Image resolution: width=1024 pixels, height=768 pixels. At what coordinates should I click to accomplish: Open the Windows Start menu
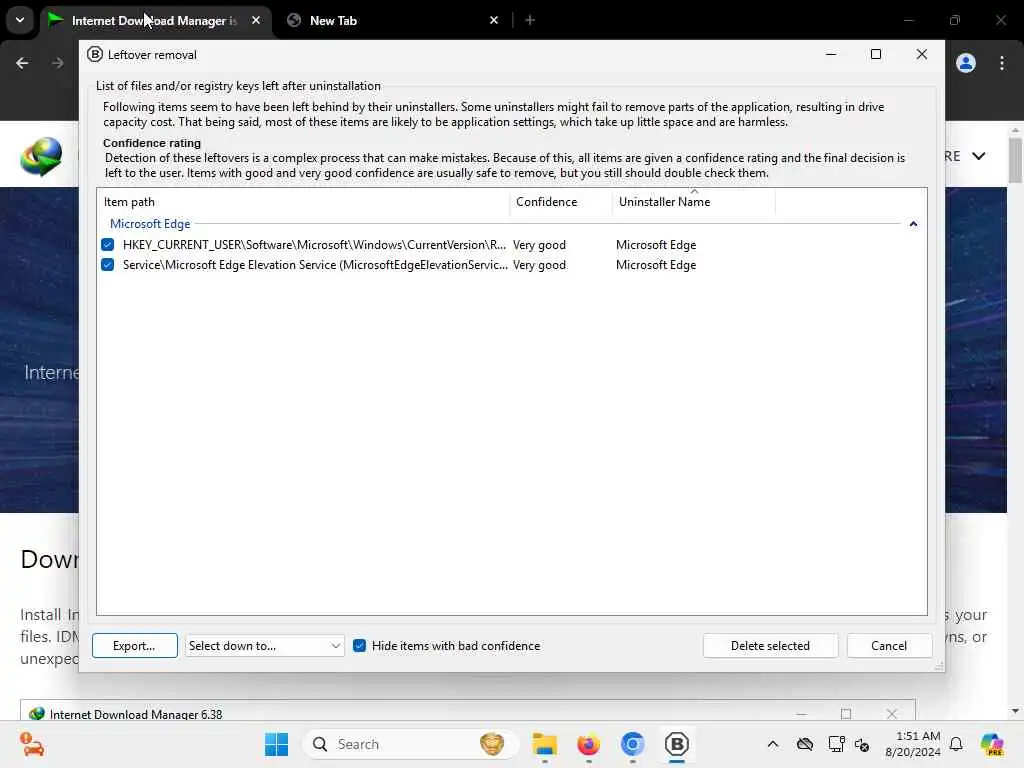[276, 744]
